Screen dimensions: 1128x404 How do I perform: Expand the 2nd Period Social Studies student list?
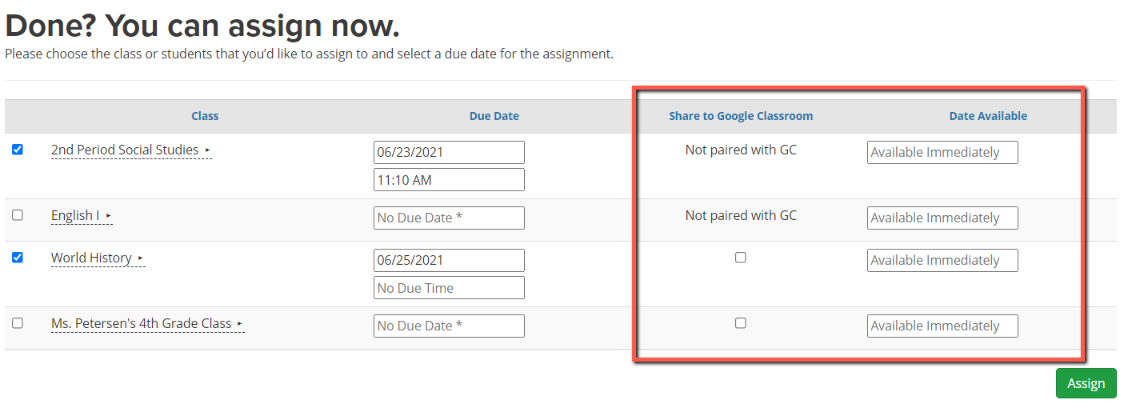point(207,150)
